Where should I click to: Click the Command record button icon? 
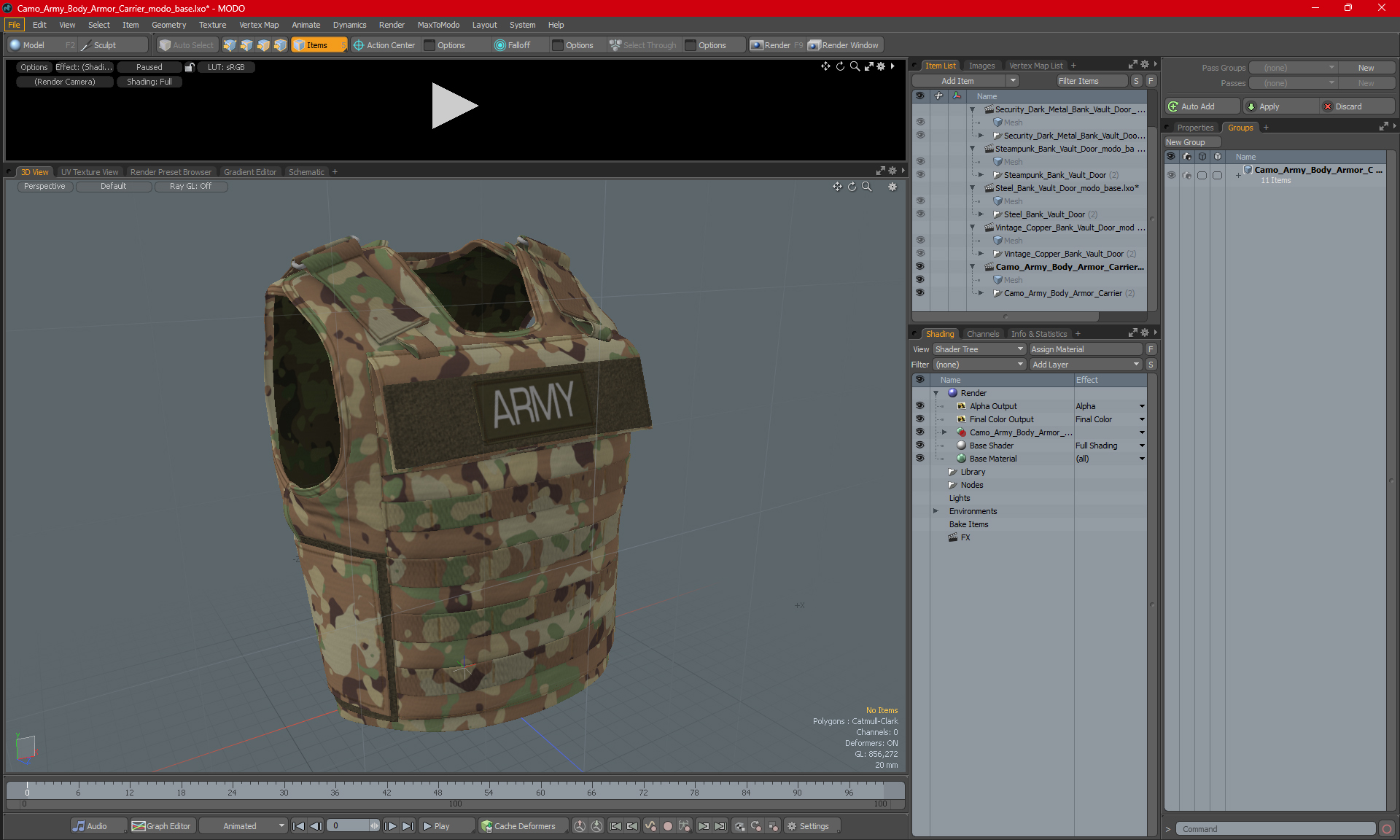tap(1387, 829)
